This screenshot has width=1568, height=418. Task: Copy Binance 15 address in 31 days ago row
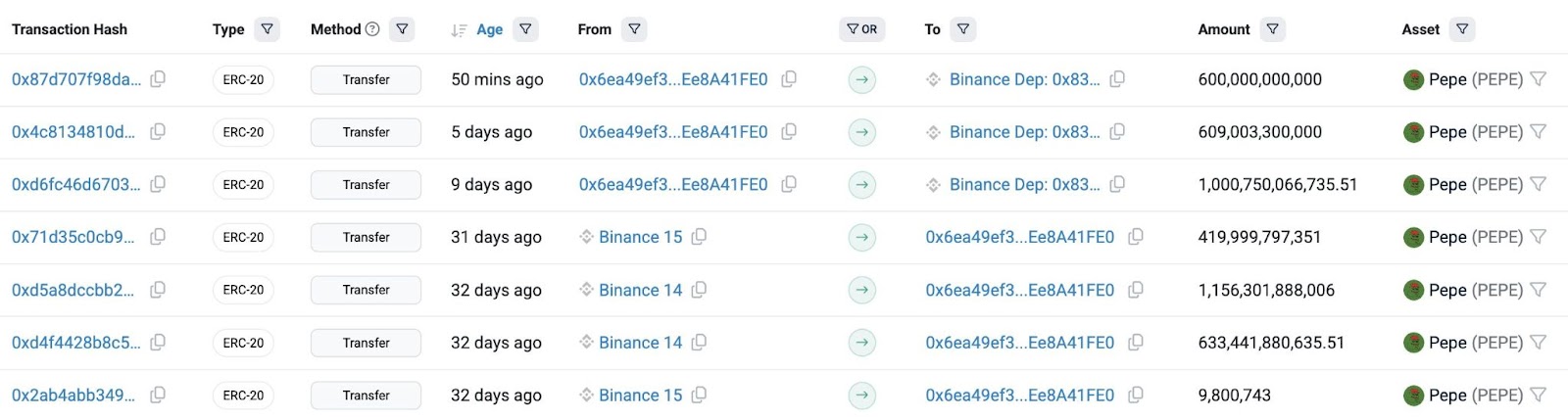tap(699, 237)
